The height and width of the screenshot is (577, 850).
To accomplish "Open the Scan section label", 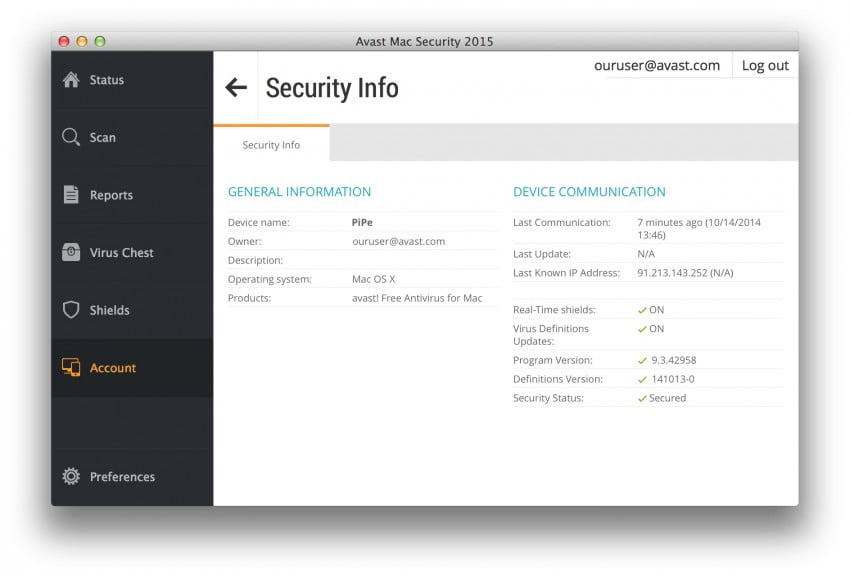I will point(102,137).
